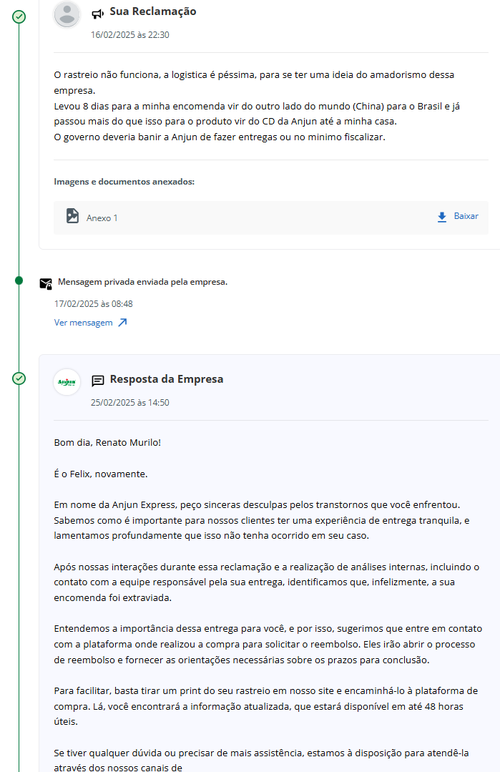Image resolution: width=500 pixels, height=772 pixels.
Task: Click the private message envelope icon
Action: point(46,283)
